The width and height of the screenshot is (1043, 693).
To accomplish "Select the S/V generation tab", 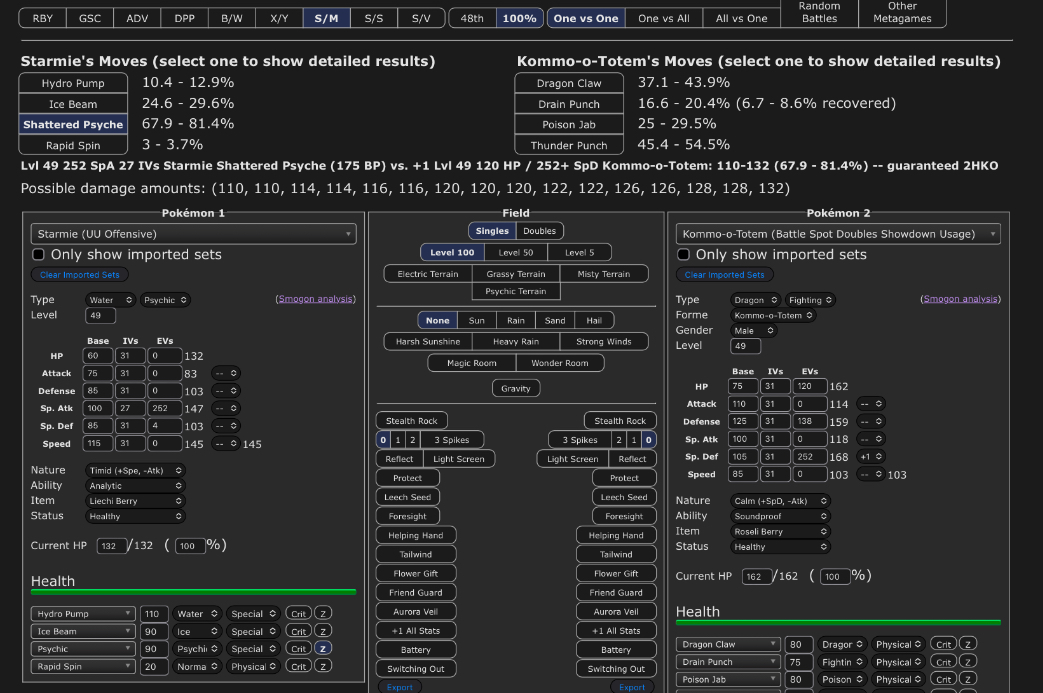I will click(x=421, y=18).
